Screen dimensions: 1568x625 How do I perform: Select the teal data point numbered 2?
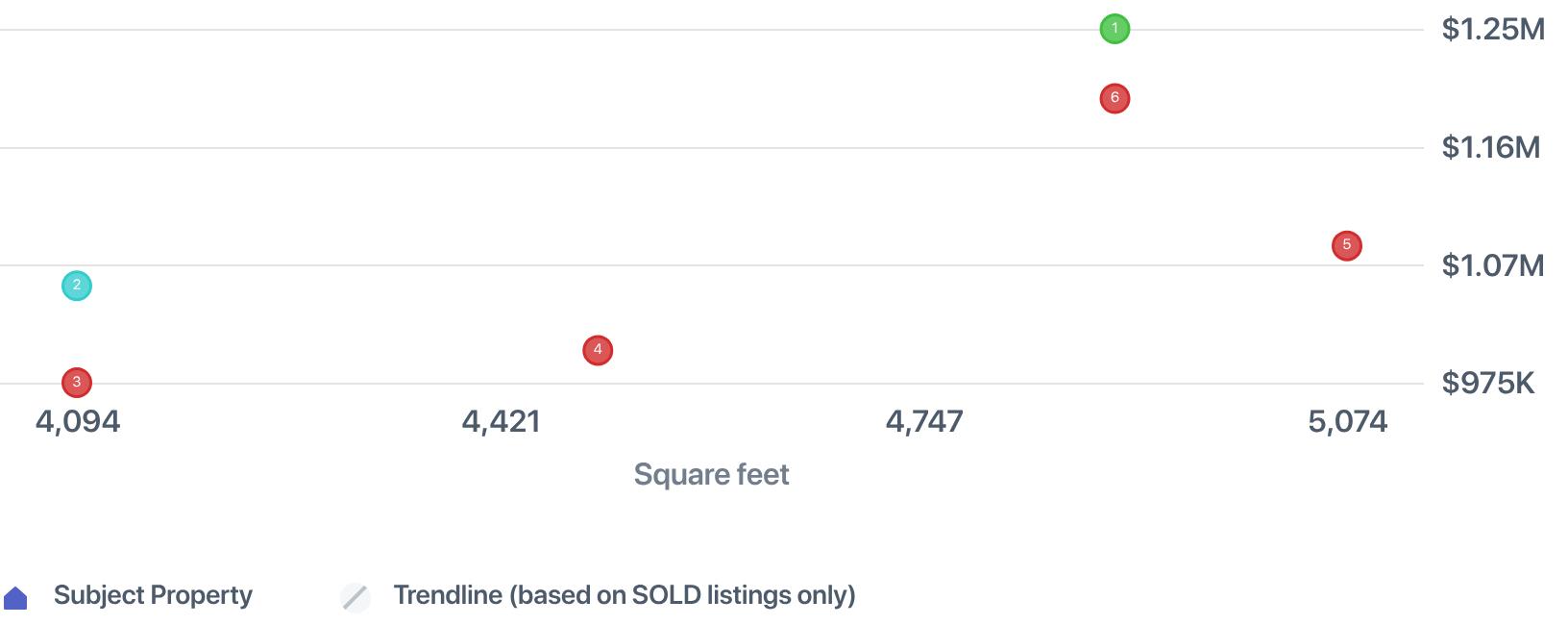click(x=77, y=286)
